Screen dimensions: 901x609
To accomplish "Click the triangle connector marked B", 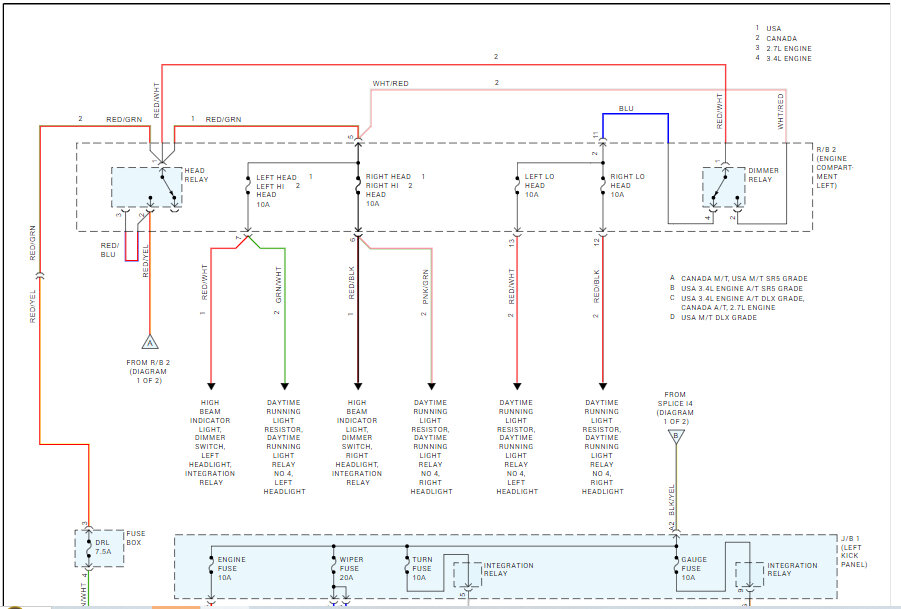I will pyautogui.click(x=676, y=437).
